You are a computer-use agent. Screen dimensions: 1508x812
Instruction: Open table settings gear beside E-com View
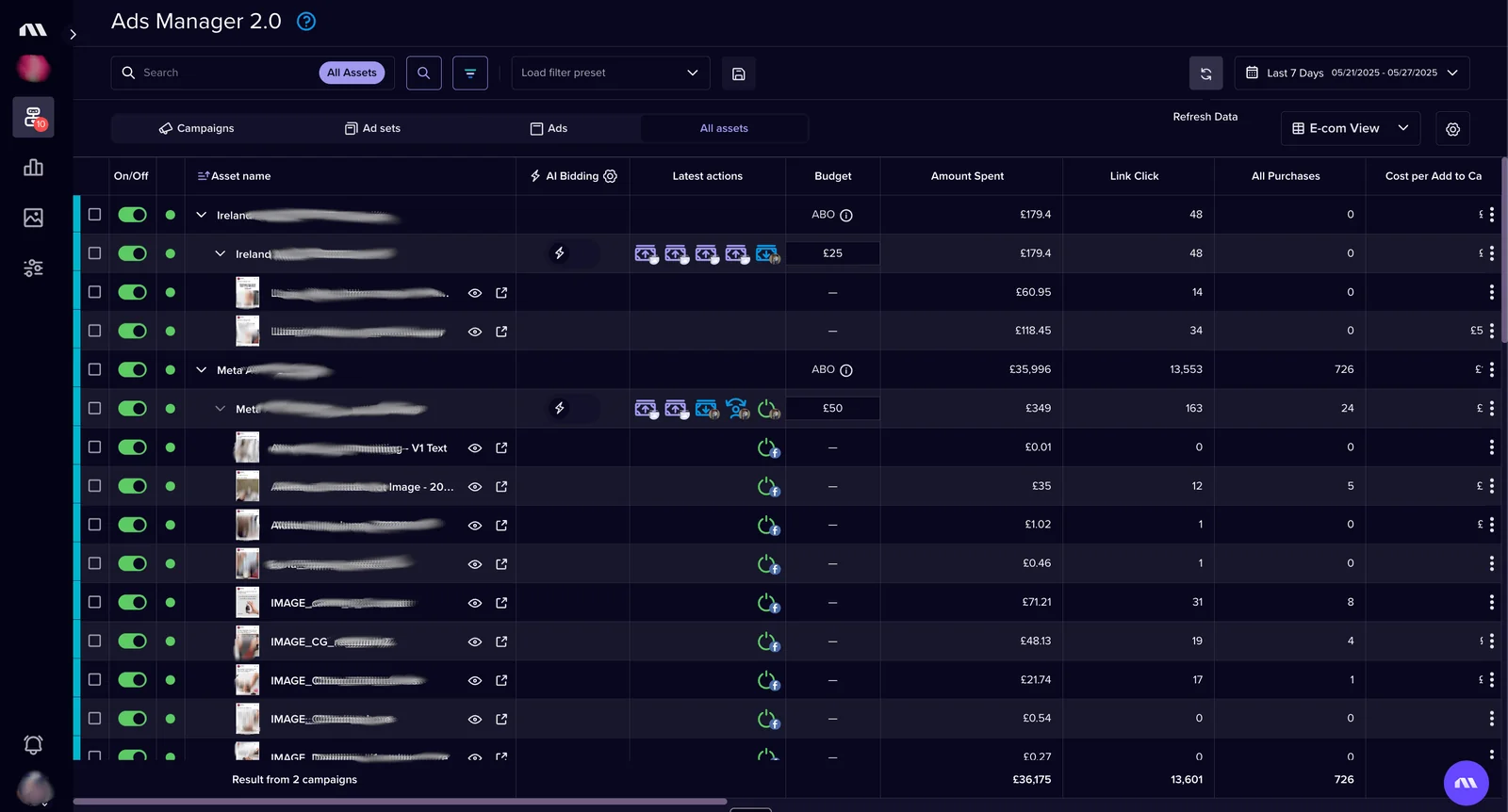(1453, 129)
